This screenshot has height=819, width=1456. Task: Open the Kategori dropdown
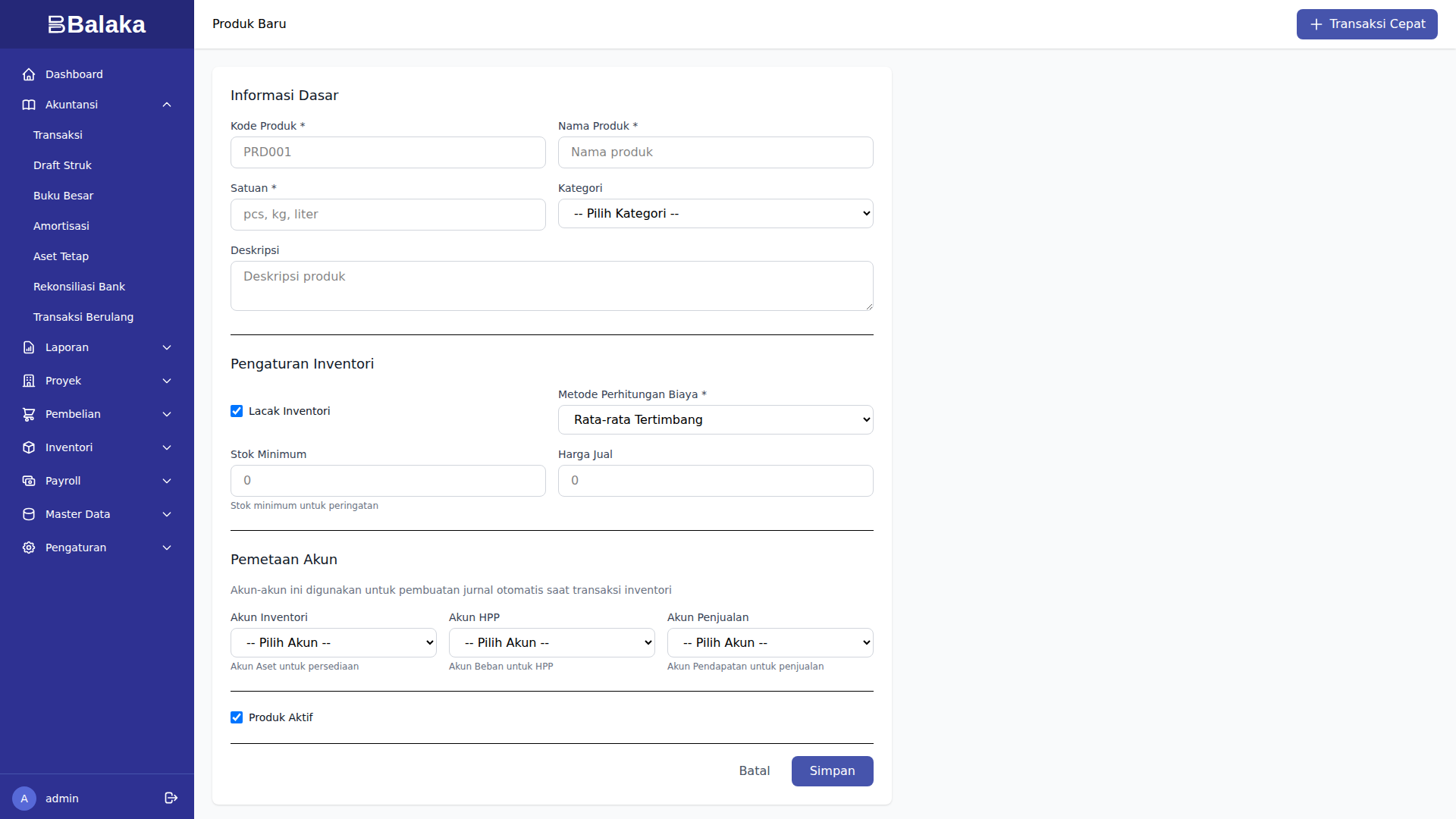click(x=715, y=213)
